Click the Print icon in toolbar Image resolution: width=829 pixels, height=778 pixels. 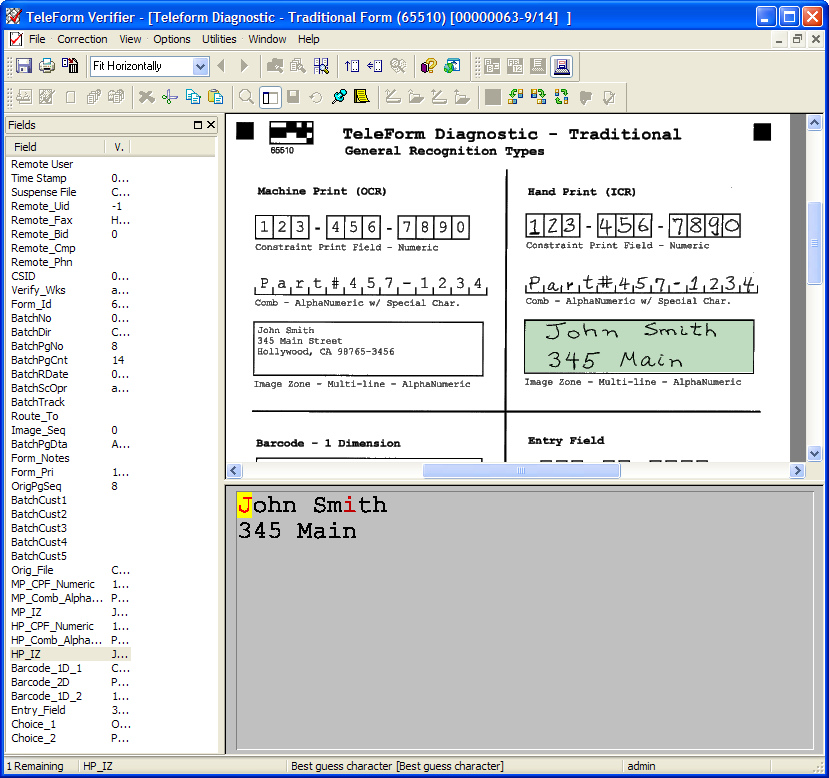point(47,66)
